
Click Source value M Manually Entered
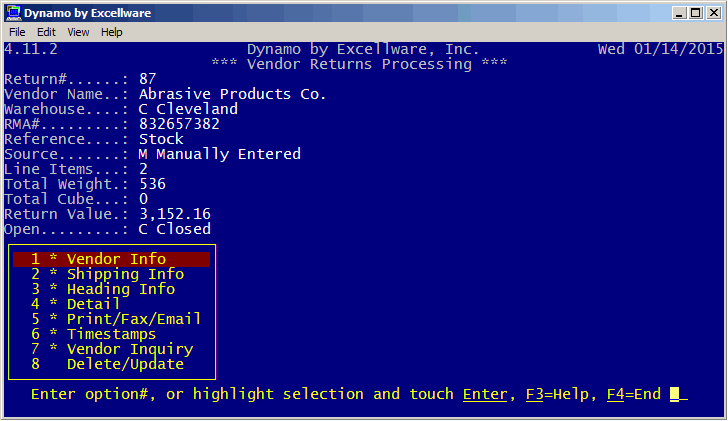[x=220, y=154]
